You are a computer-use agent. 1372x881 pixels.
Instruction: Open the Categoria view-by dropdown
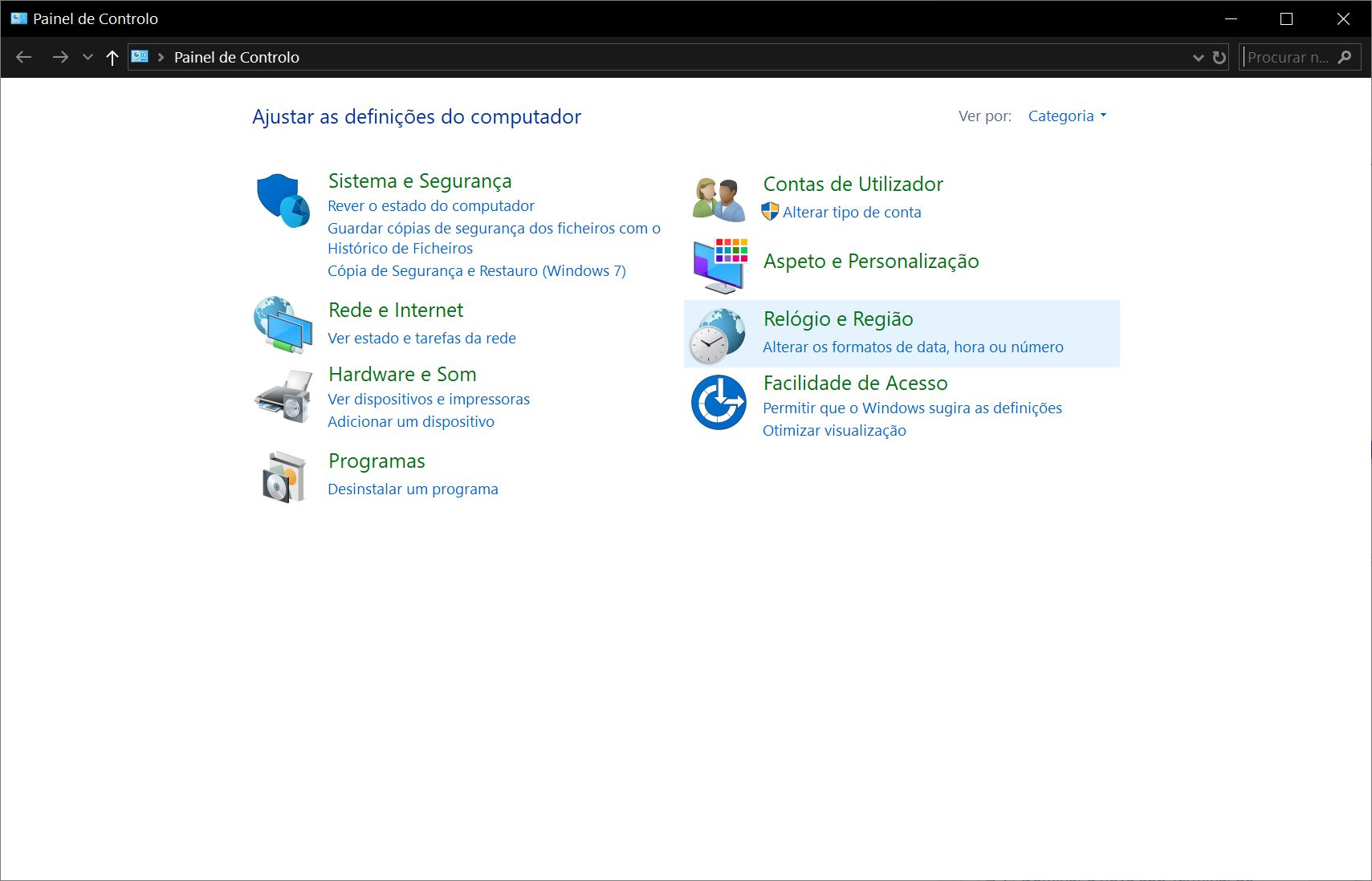[1068, 116]
